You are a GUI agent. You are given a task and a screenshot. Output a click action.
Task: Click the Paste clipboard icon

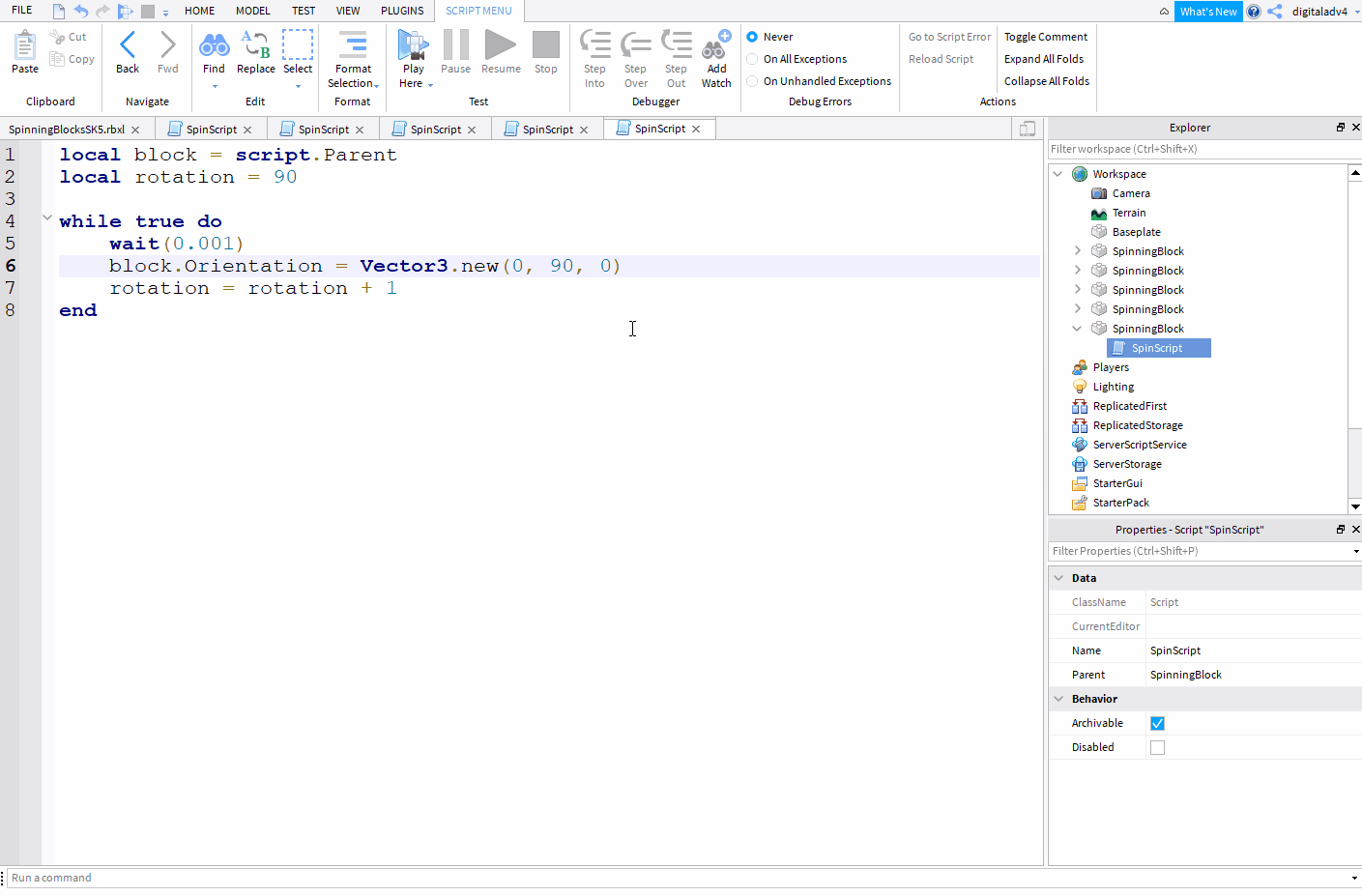tap(25, 44)
